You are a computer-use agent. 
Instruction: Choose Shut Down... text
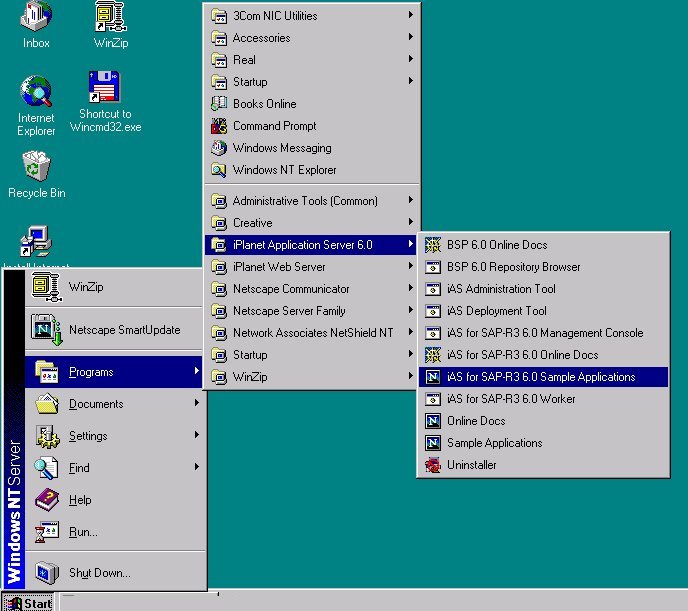coord(100,573)
